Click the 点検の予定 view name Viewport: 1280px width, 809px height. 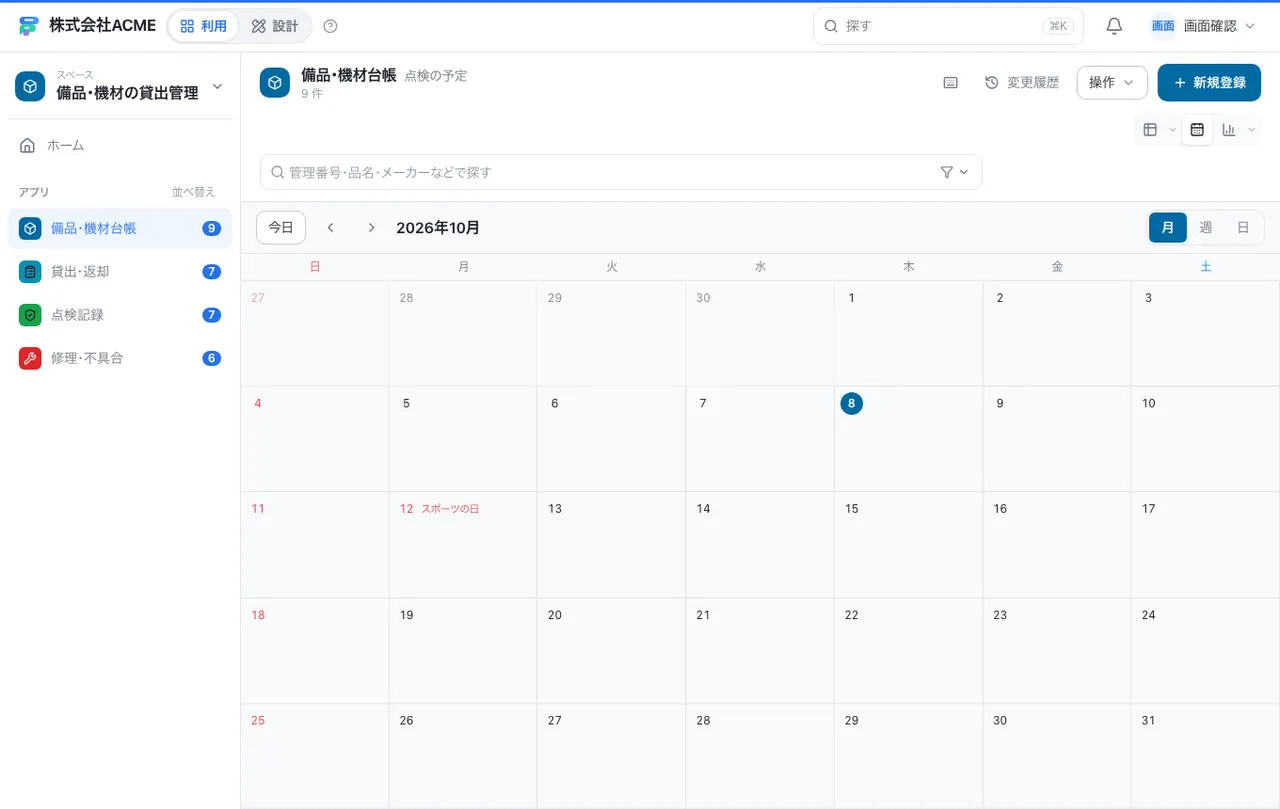(436, 76)
